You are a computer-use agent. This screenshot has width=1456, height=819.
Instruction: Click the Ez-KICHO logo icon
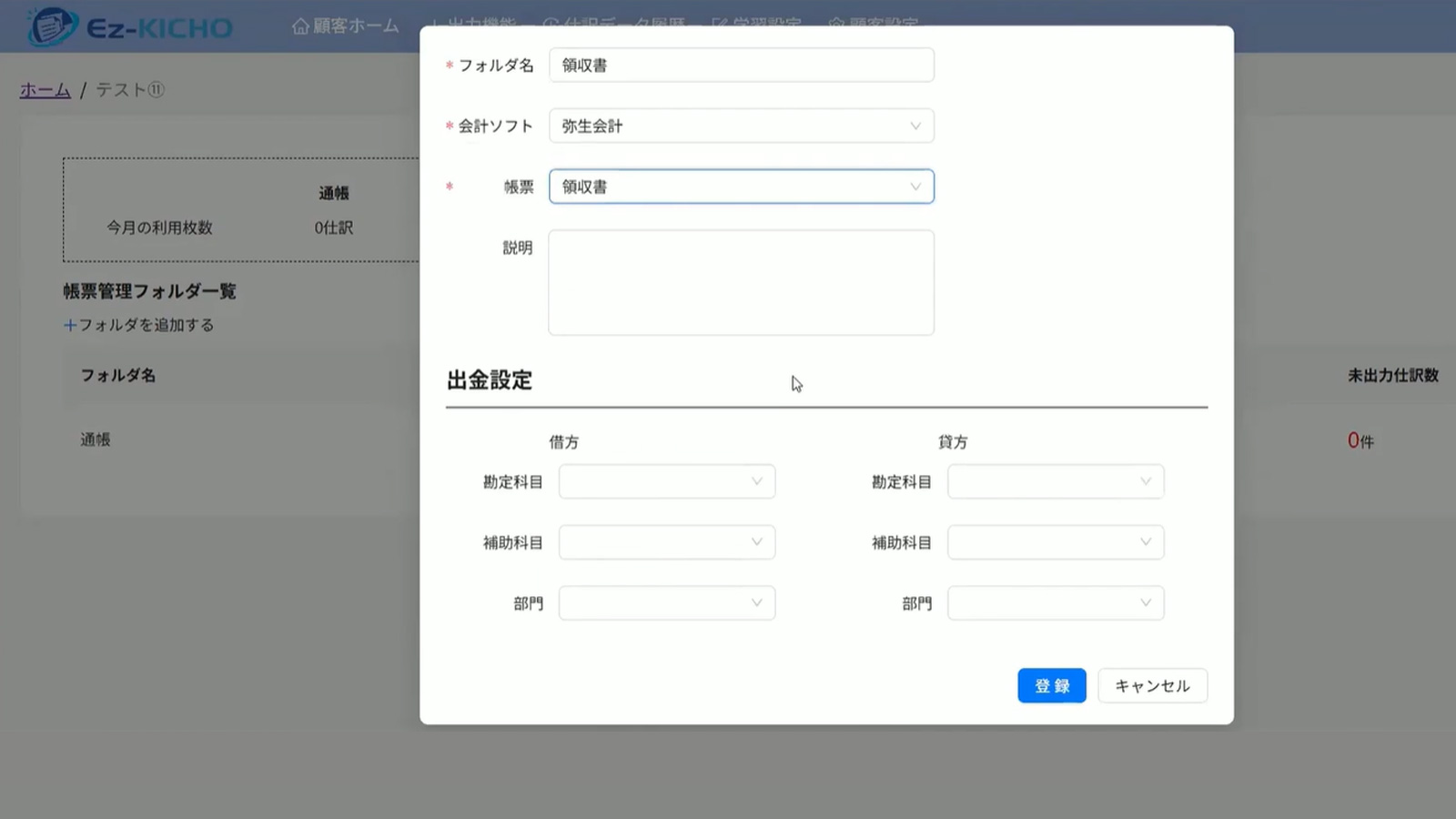point(52,26)
